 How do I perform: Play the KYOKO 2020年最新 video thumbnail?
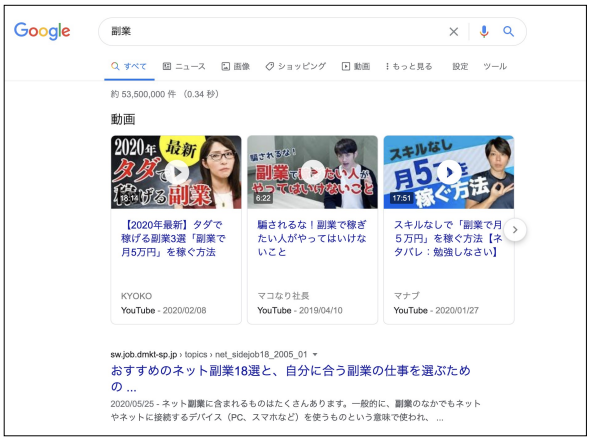(x=176, y=172)
